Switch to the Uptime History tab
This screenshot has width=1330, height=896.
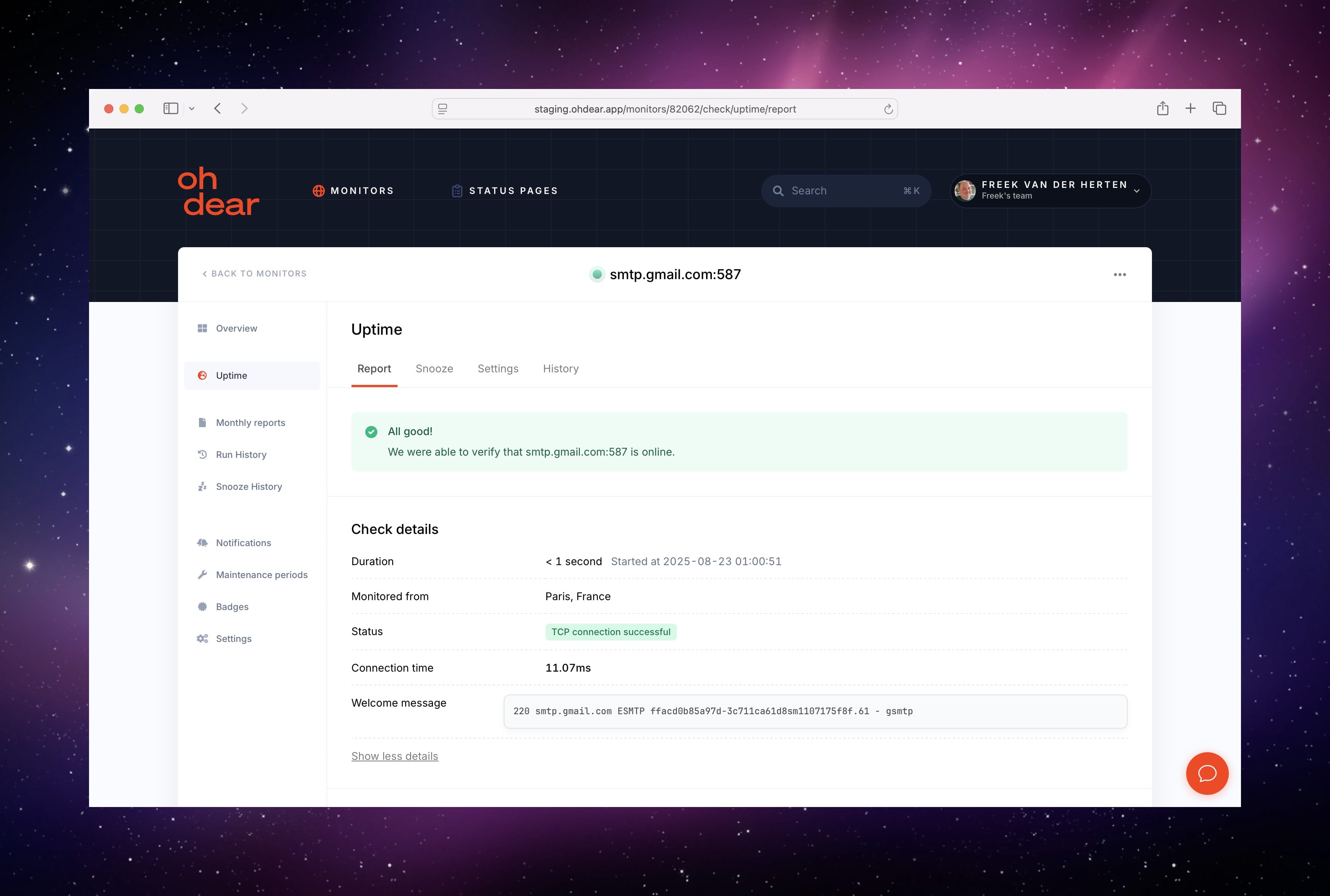click(561, 369)
